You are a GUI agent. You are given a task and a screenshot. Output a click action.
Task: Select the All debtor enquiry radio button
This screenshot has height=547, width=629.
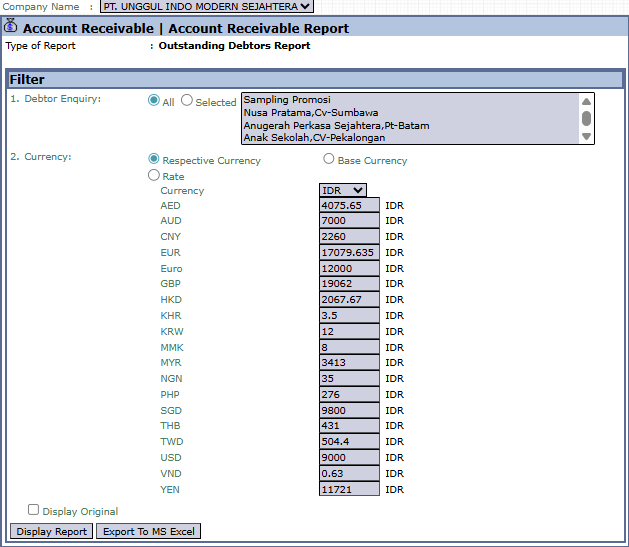154,101
